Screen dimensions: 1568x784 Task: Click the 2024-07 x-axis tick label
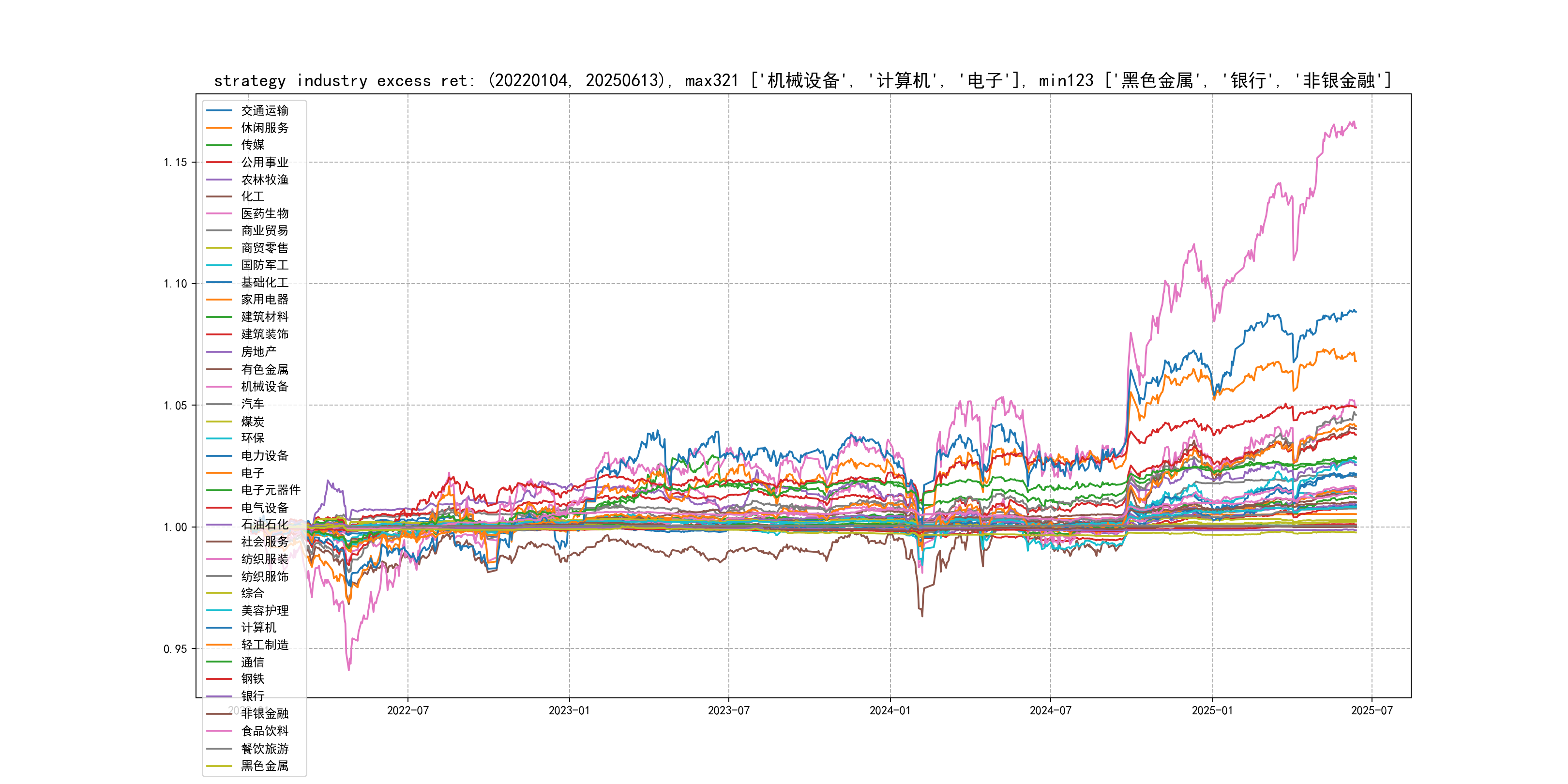pos(1050,710)
